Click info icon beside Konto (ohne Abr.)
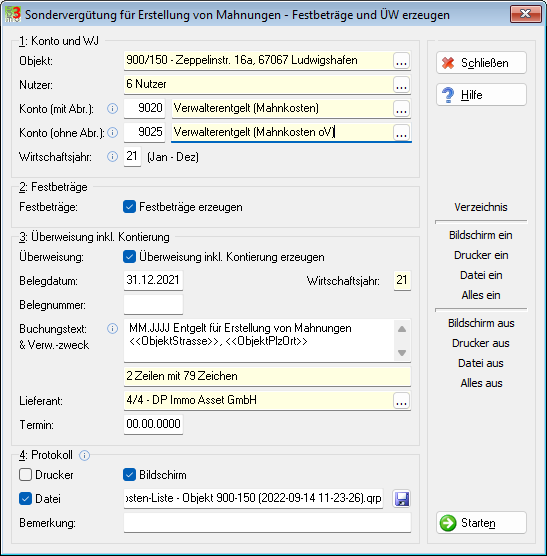This screenshot has height=556, width=547. pyautogui.click(x=112, y=133)
